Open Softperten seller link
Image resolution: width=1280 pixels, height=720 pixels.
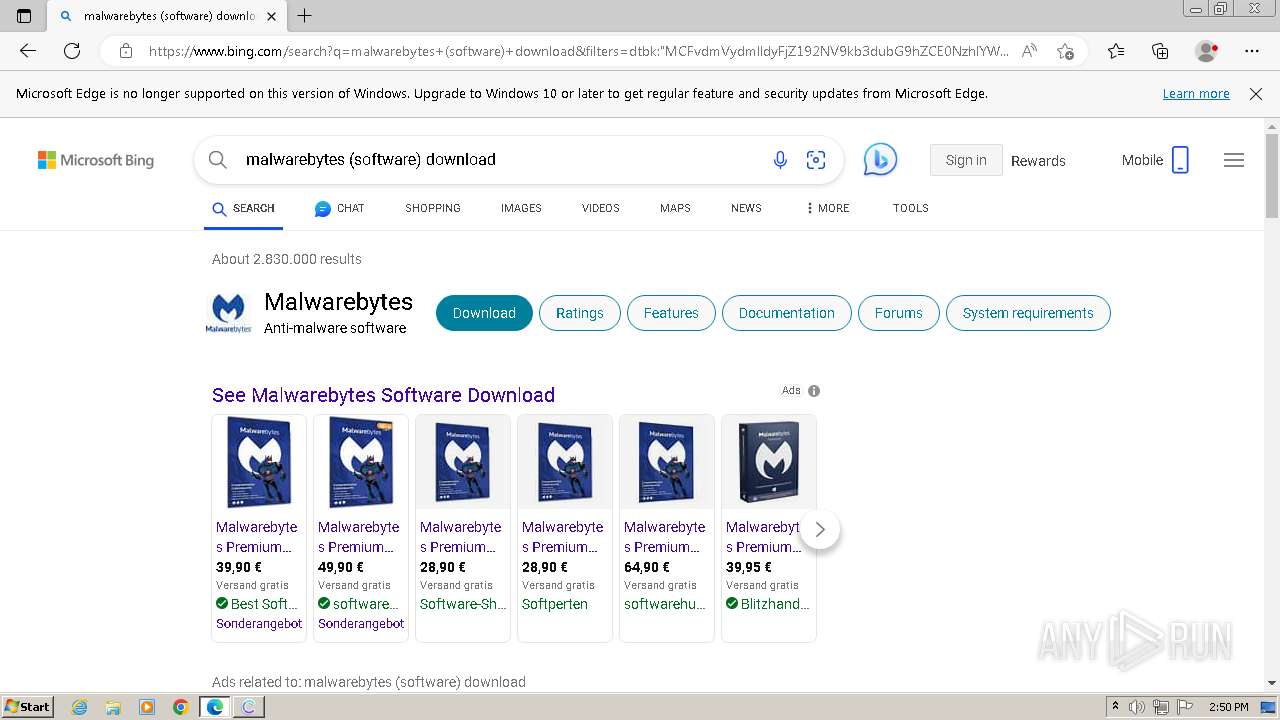(555, 604)
